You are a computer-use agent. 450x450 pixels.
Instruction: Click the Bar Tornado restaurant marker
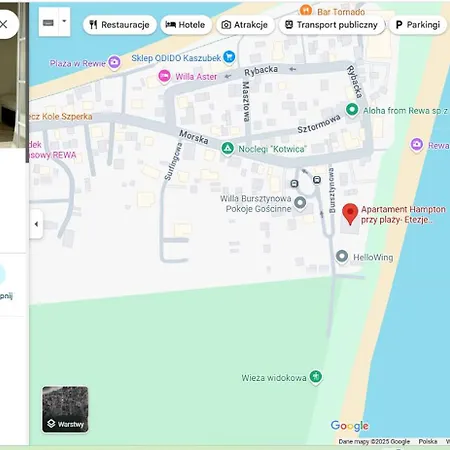[306, 10]
